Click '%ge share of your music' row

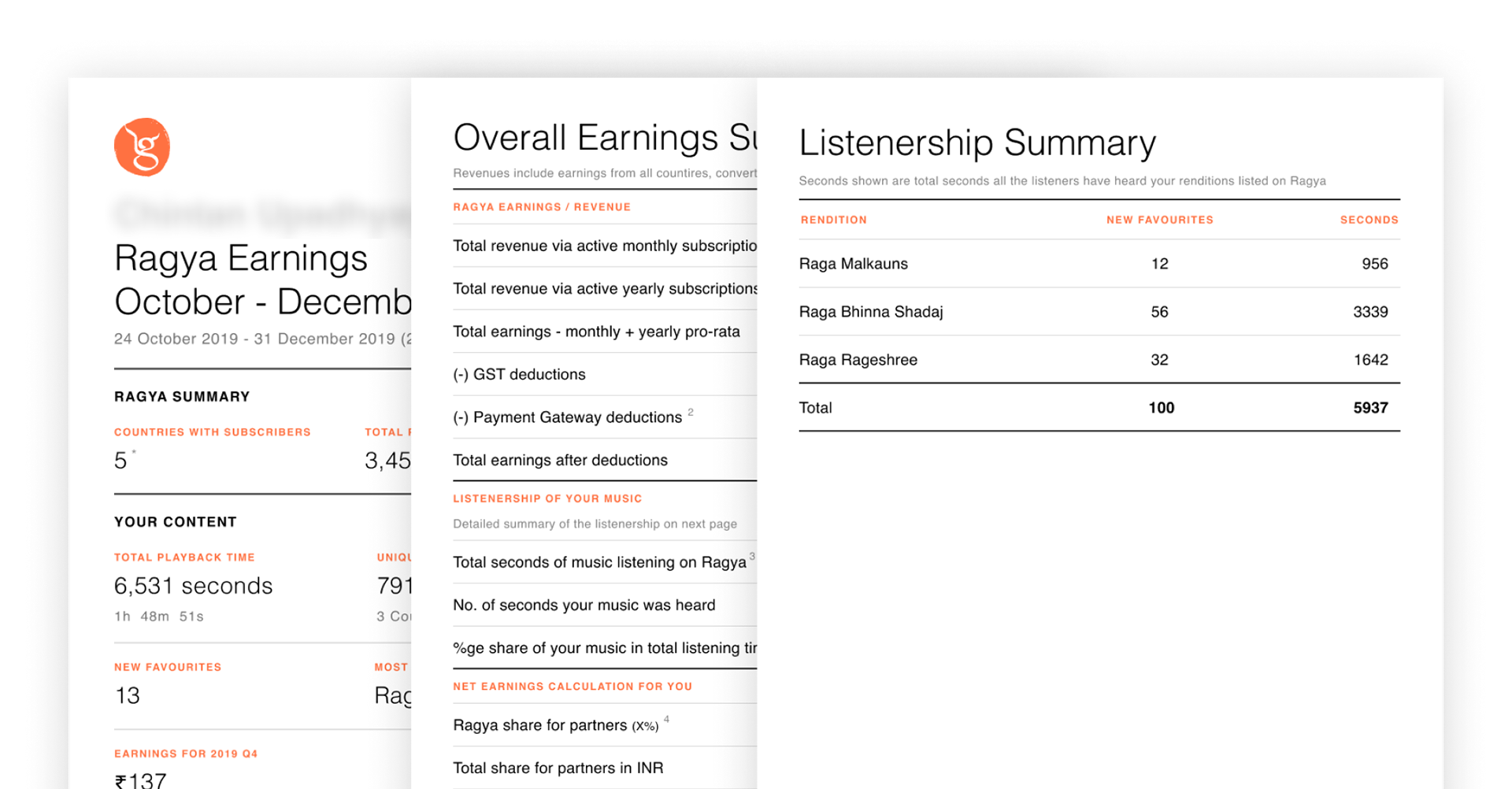point(605,648)
